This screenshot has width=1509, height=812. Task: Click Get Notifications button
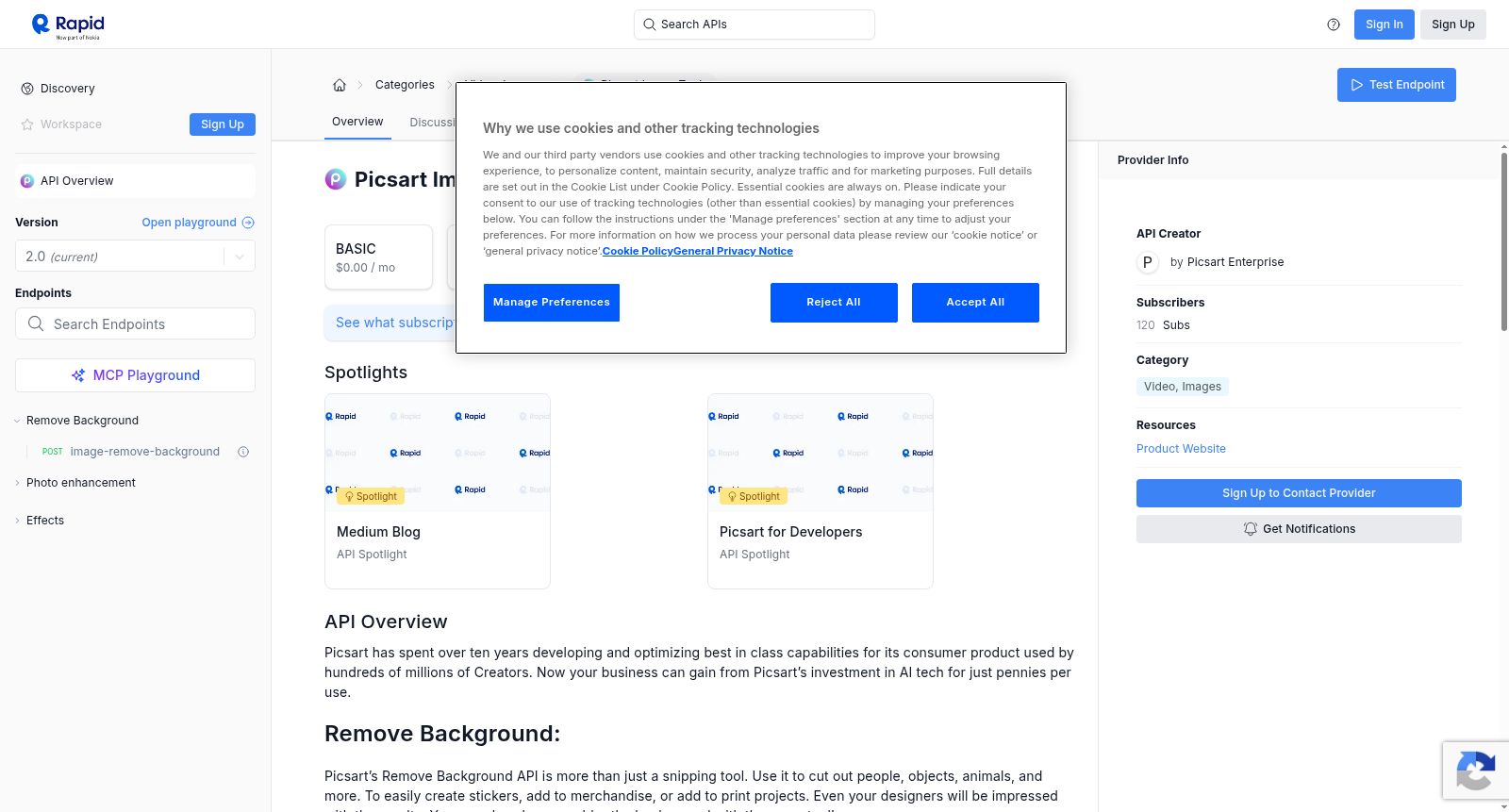click(x=1299, y=529)
